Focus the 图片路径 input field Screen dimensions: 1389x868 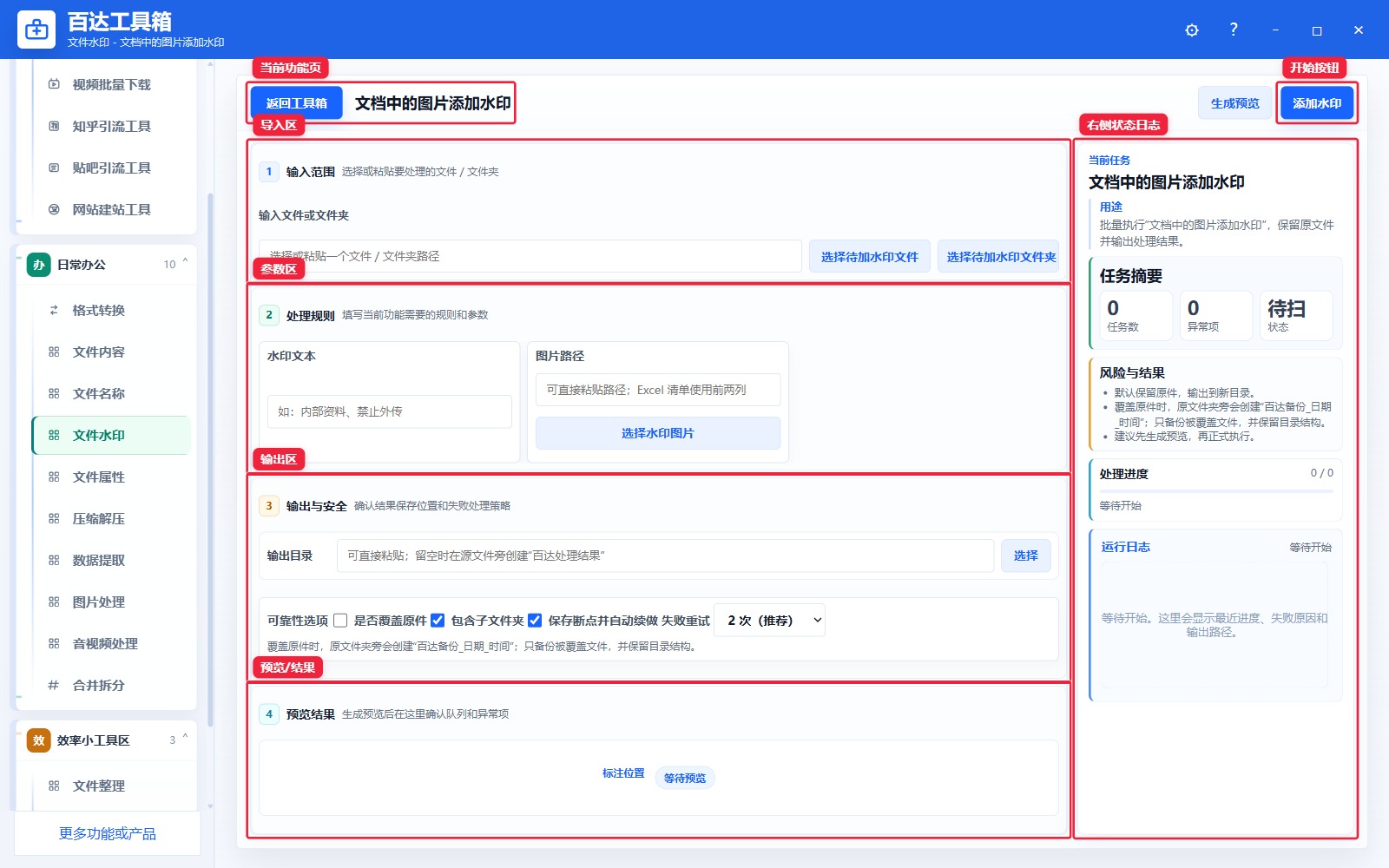point(658,390)
